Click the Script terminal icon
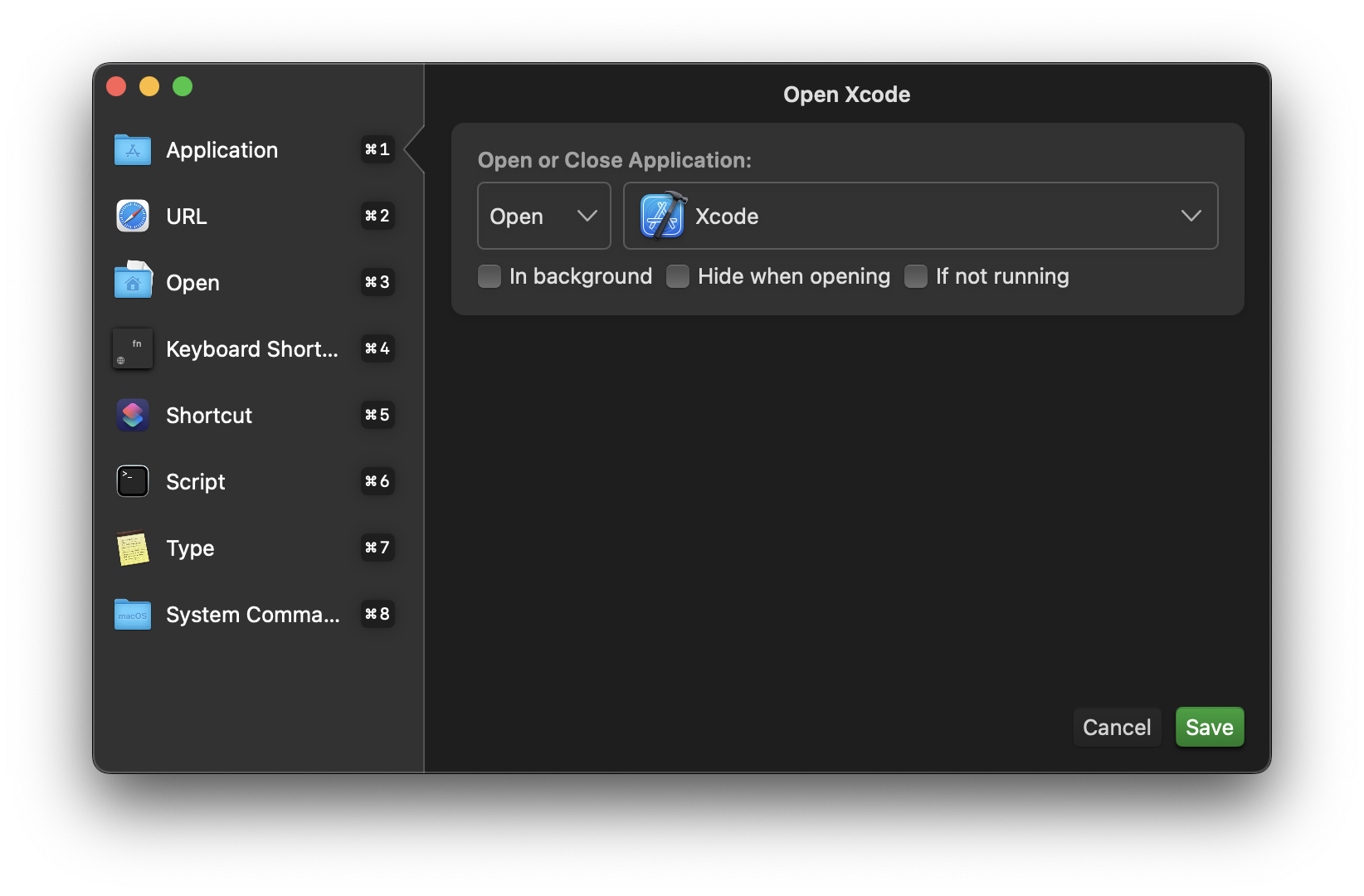The height and width of the screenshot is (896, 1364). [x=133, y=481]
